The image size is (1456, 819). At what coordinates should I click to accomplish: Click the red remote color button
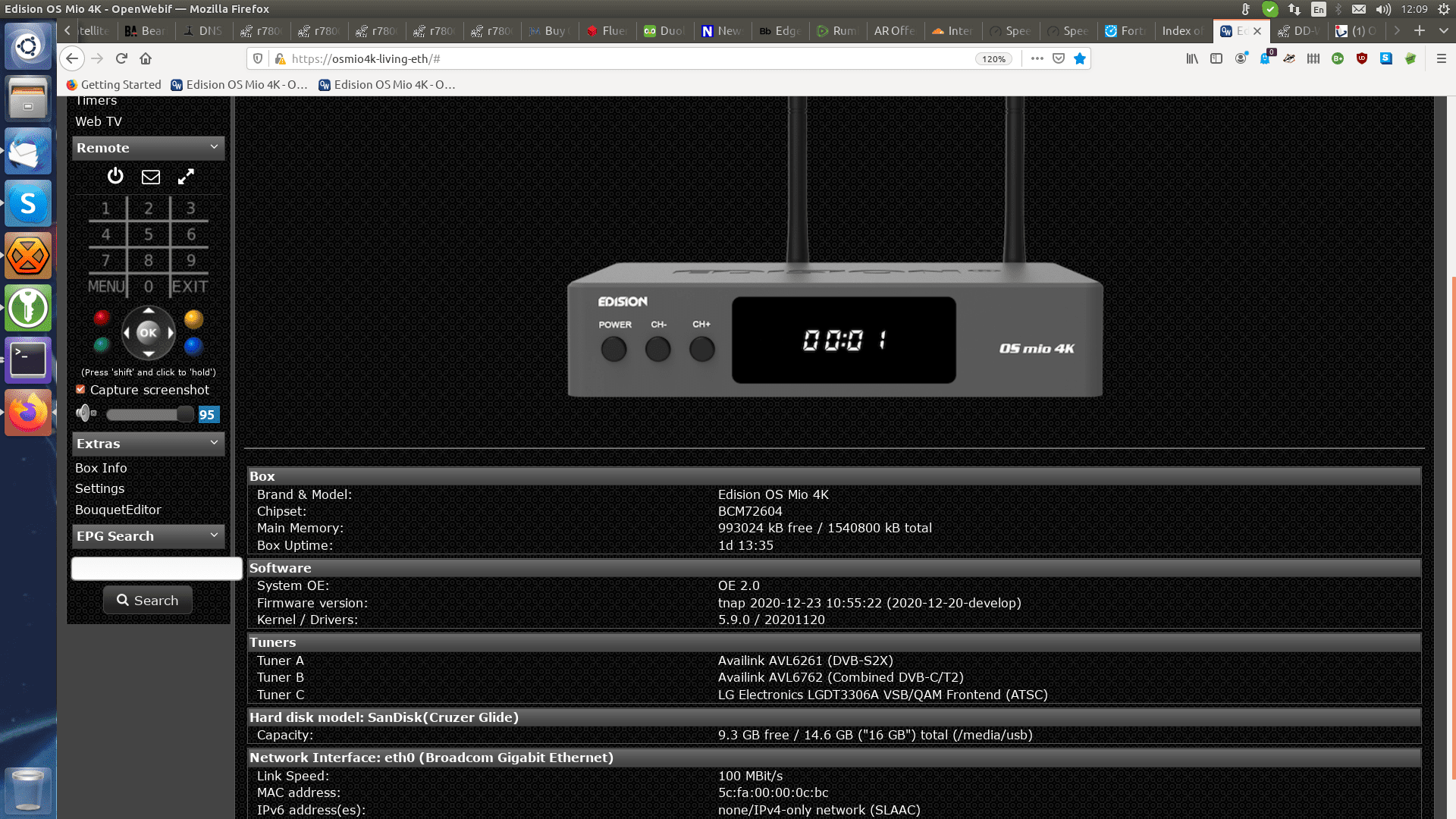point(101,318)
